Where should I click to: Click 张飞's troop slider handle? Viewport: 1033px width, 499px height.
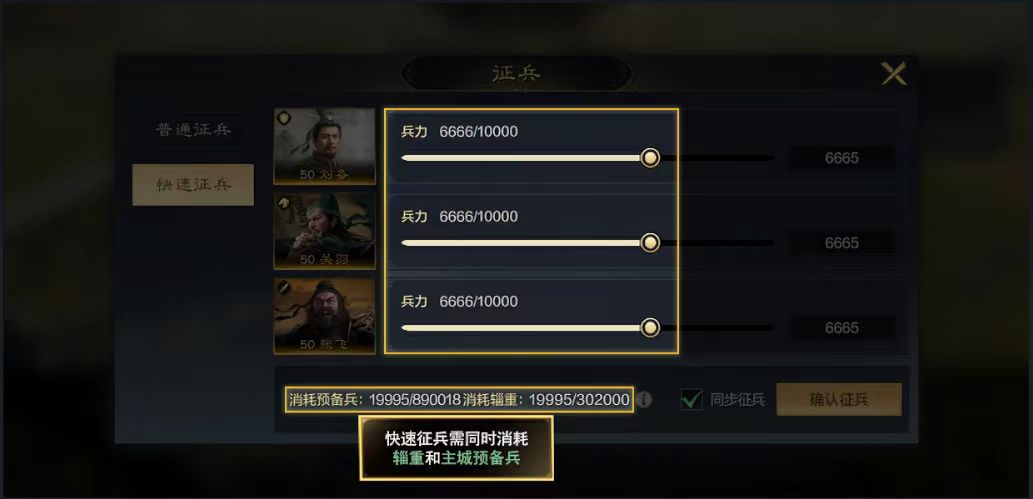pyautogui.click(x=650, y=328)
